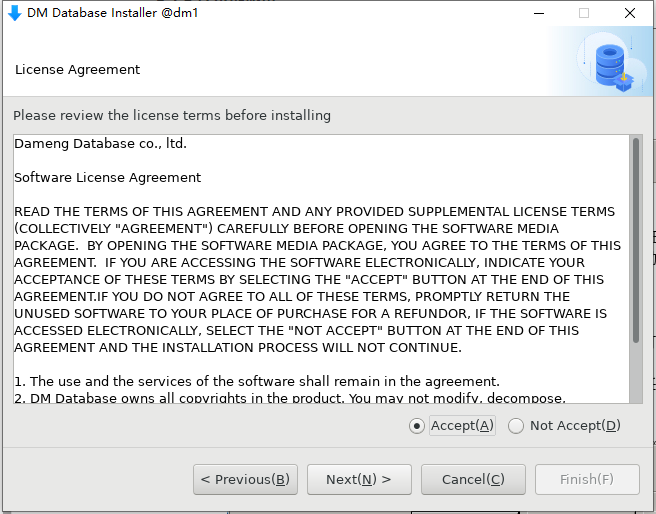Screen dimensions: 656x514
Task: Click the numbered clause about software services
Action: pos(257,381)
